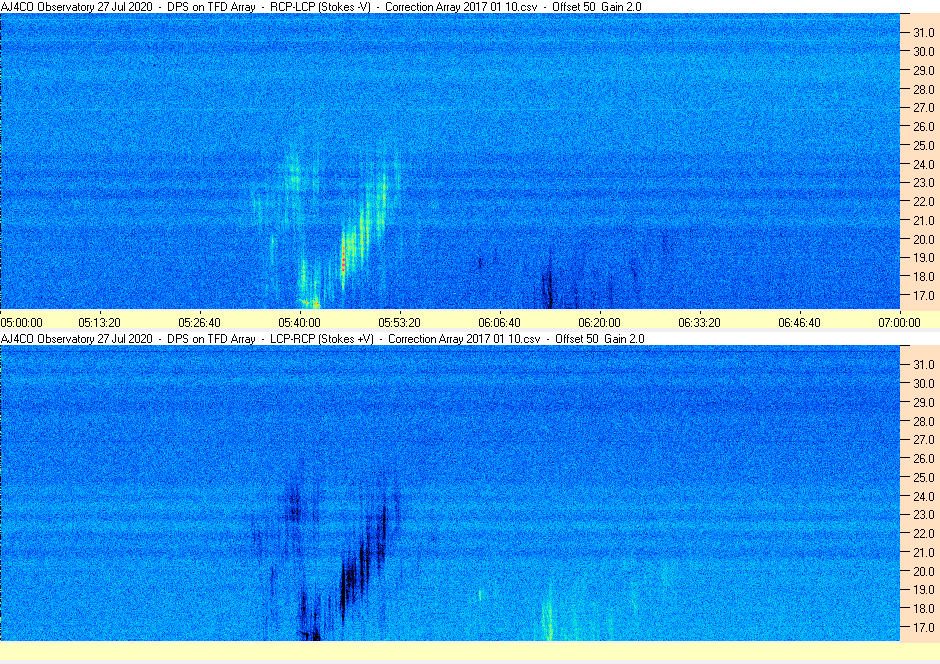Pick 25.0 frequency label on Stokes +V chart
940x664 pixels.
point(924,478)
